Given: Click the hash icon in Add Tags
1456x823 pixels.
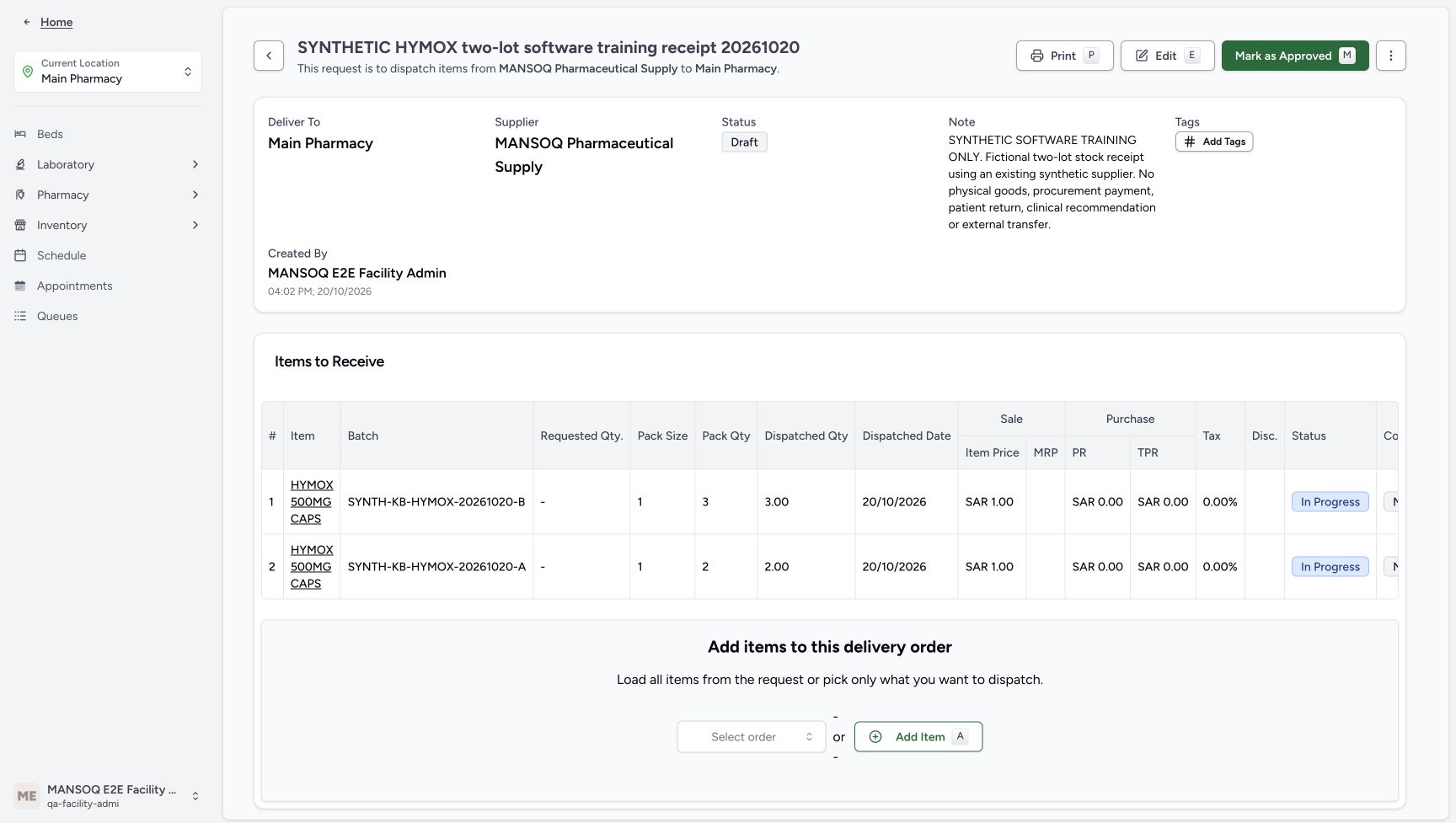Looking at the screenshot, I should [1190, 142].
